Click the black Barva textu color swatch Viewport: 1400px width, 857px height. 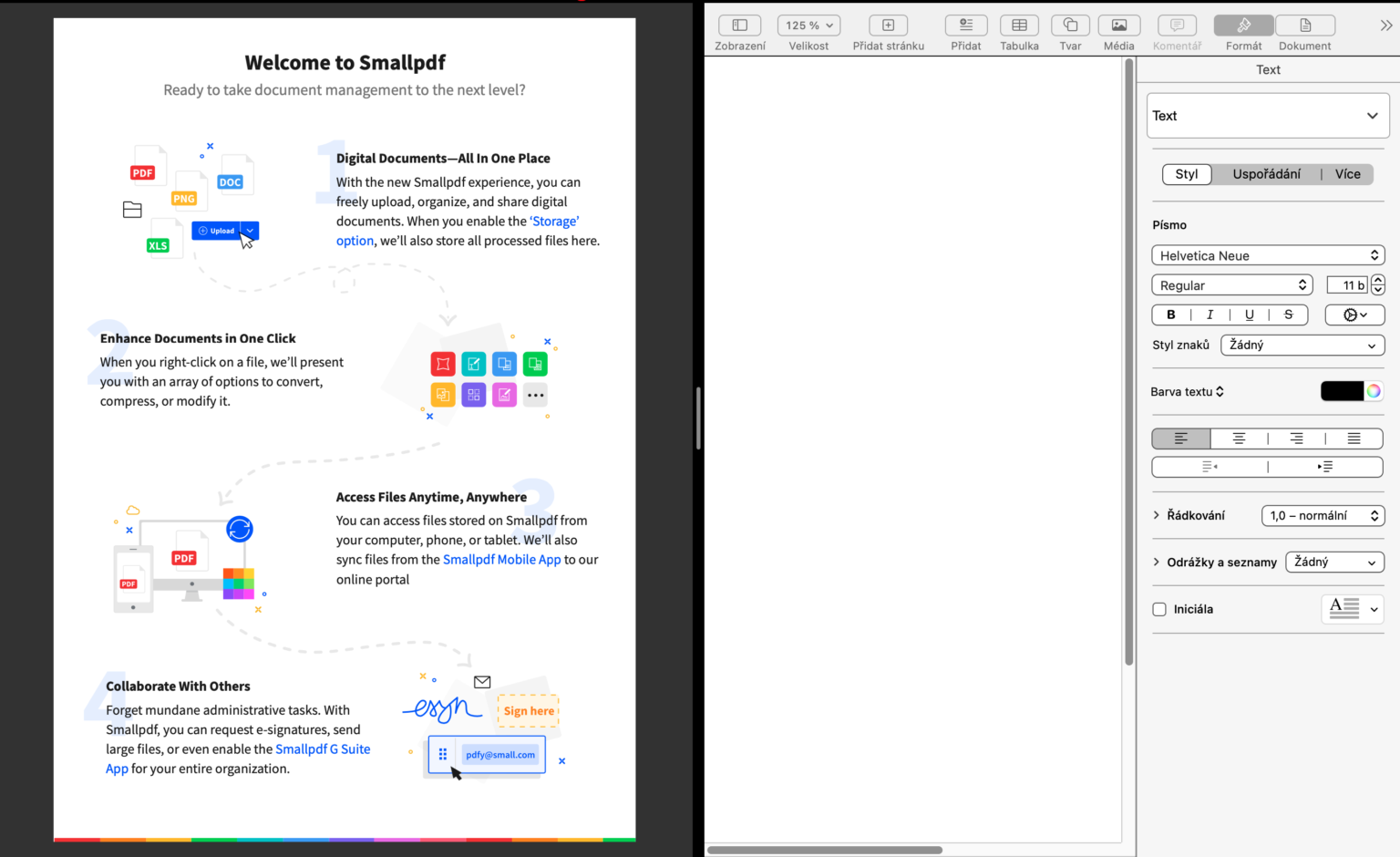[1342, 390]
